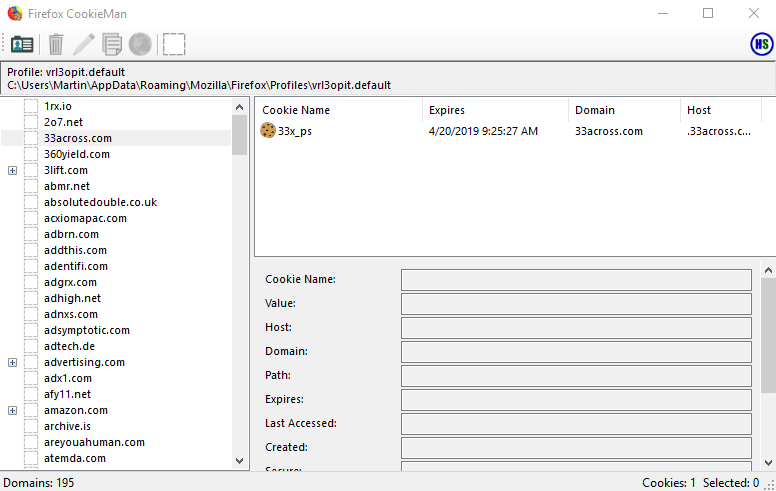776x491 pixels.
Task: Click into the Path field
Action: click(x=576, y=376)
